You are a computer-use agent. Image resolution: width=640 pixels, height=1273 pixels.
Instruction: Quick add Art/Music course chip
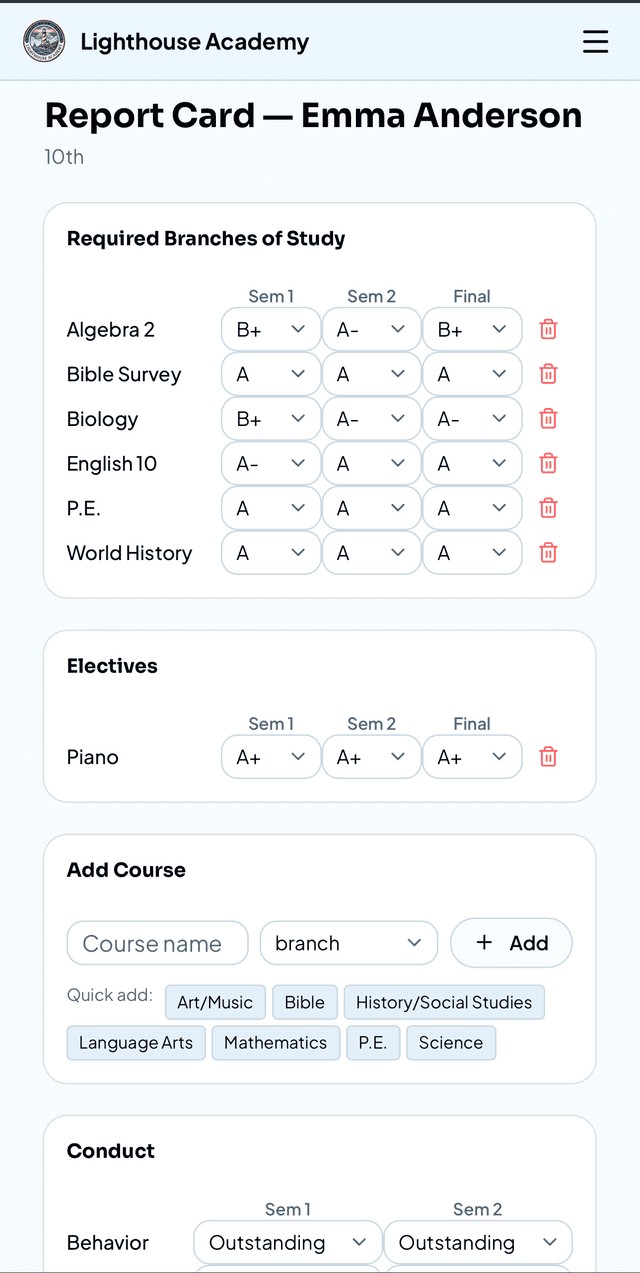coord(215,1002)
